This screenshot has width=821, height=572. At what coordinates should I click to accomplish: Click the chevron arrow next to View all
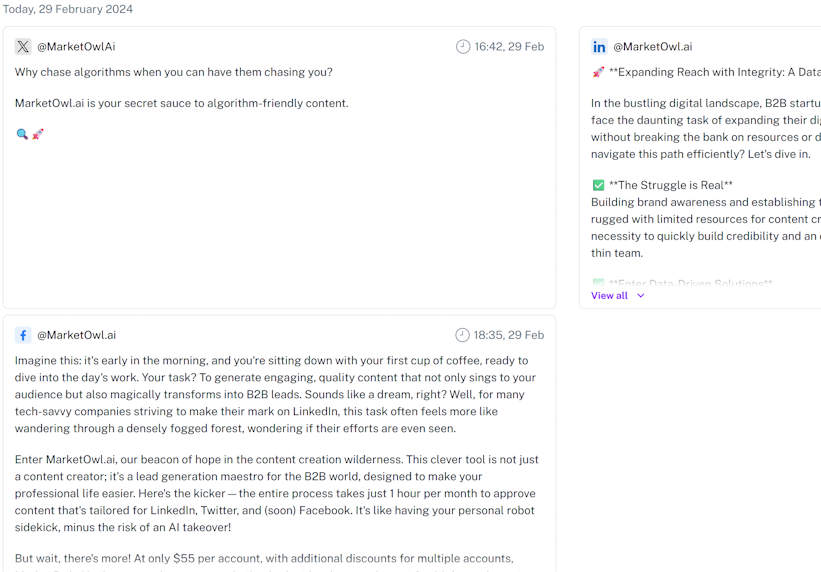641,296
